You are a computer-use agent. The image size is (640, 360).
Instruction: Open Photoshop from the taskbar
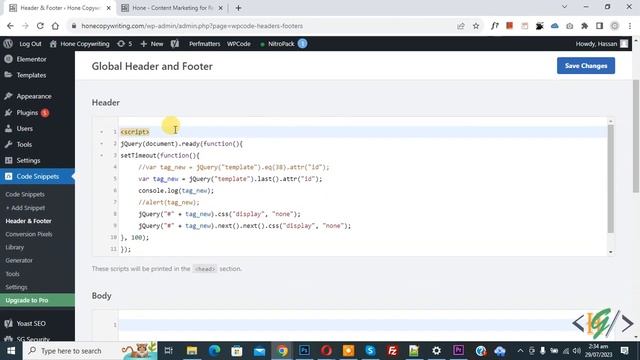(304, 351)
